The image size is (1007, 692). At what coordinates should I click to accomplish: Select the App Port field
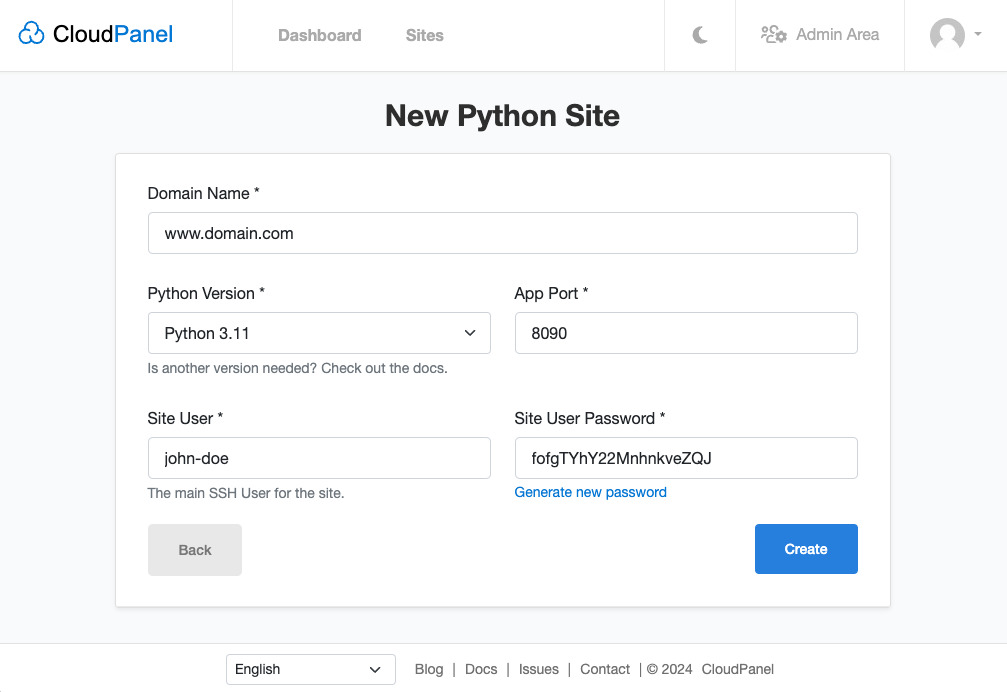pyautogui.click(x=685, y=332)
